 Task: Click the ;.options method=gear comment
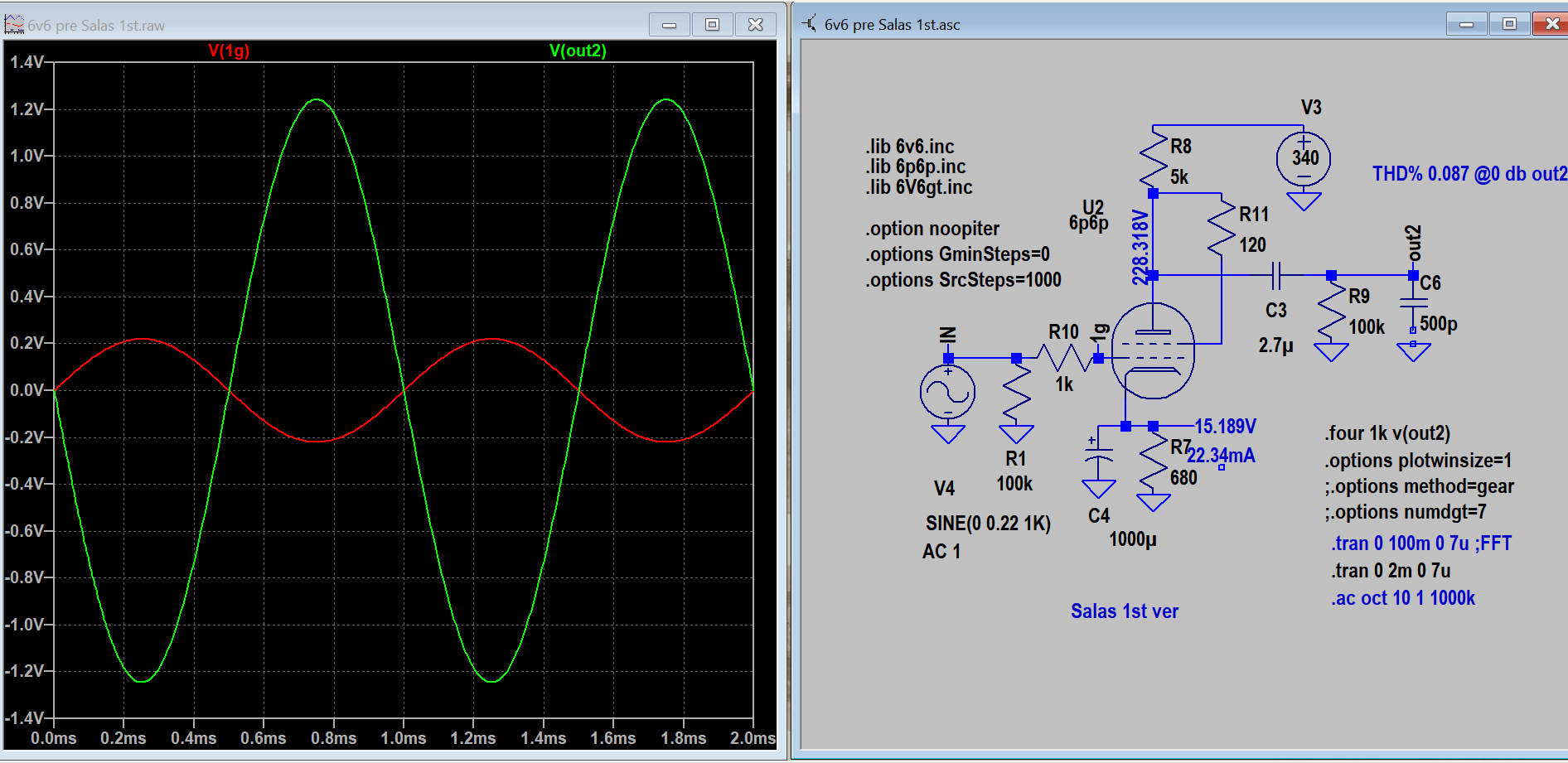pyautogui.click(x=1419, y=486)
